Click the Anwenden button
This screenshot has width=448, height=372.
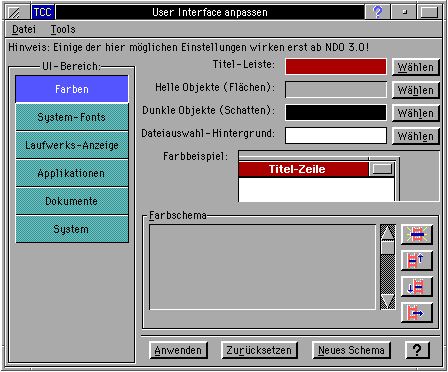click(x=178, y=350)
